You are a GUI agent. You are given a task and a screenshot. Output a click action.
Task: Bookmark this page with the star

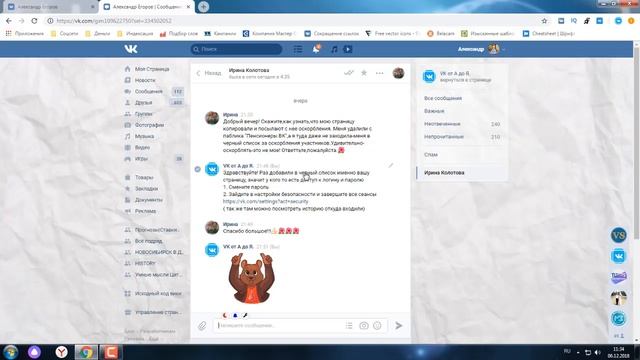click(544, 21)
